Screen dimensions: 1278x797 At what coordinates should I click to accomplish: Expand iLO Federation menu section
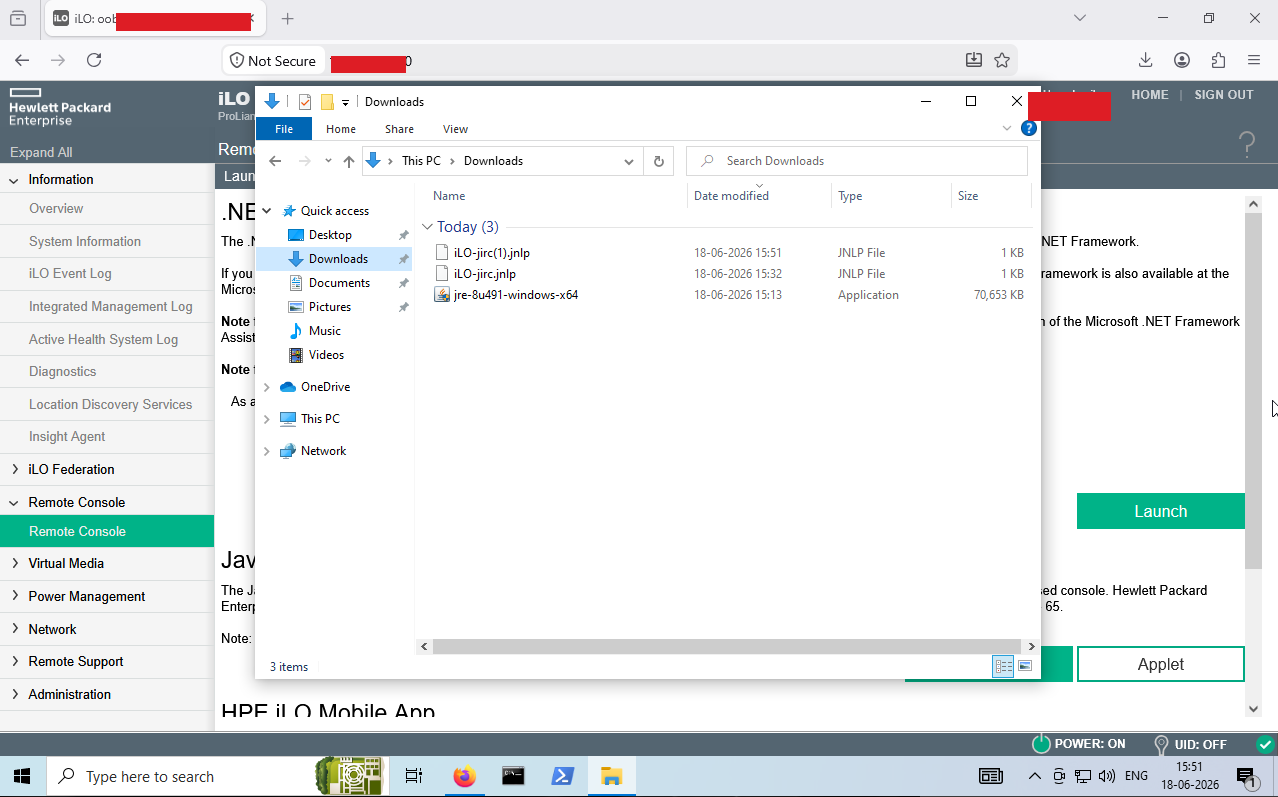tap(14, 469)
